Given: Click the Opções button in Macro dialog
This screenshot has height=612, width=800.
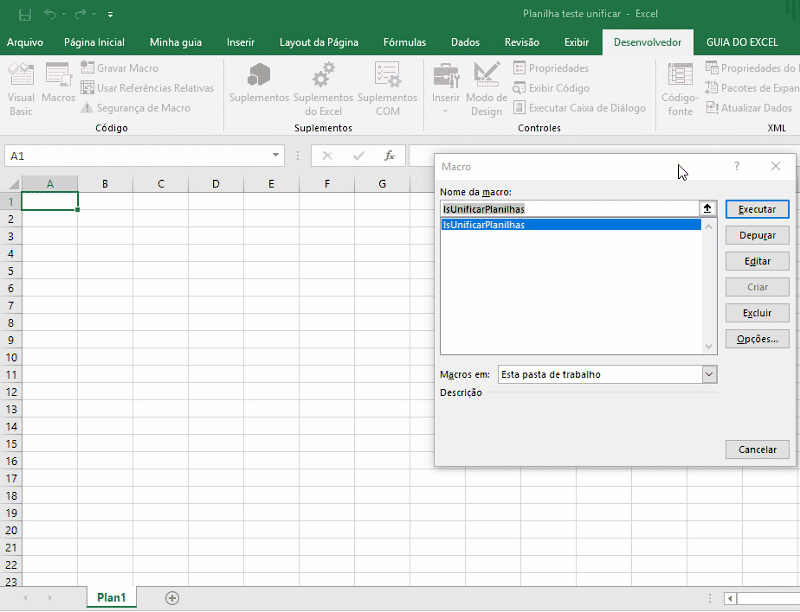Looking at the screenshot, I should [757, 338].
